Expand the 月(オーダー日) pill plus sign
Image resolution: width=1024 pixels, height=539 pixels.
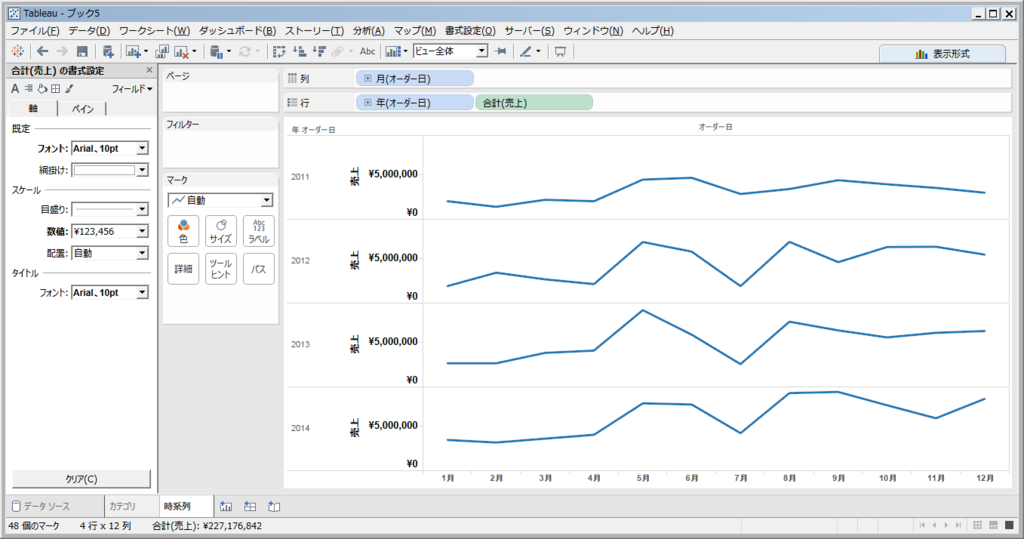(368, 78)
